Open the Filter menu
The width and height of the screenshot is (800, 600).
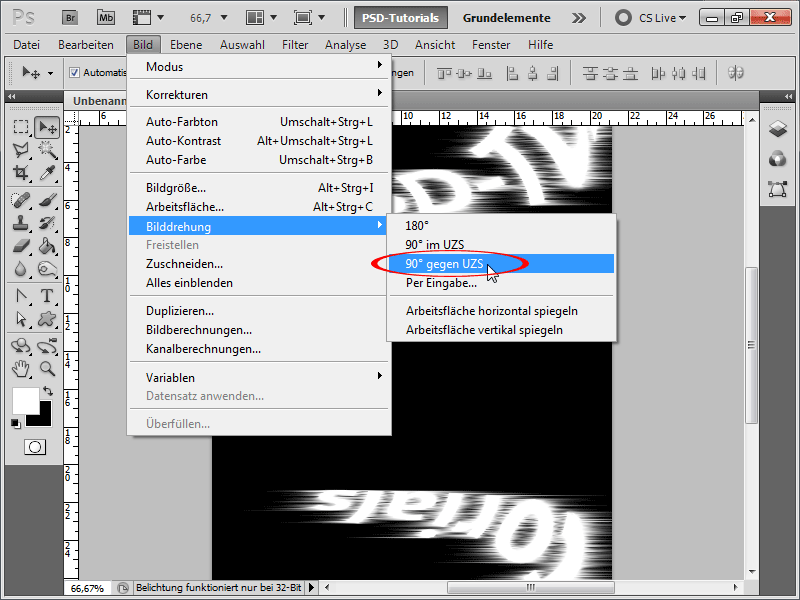pyautogui.click(x=295, y=45)
